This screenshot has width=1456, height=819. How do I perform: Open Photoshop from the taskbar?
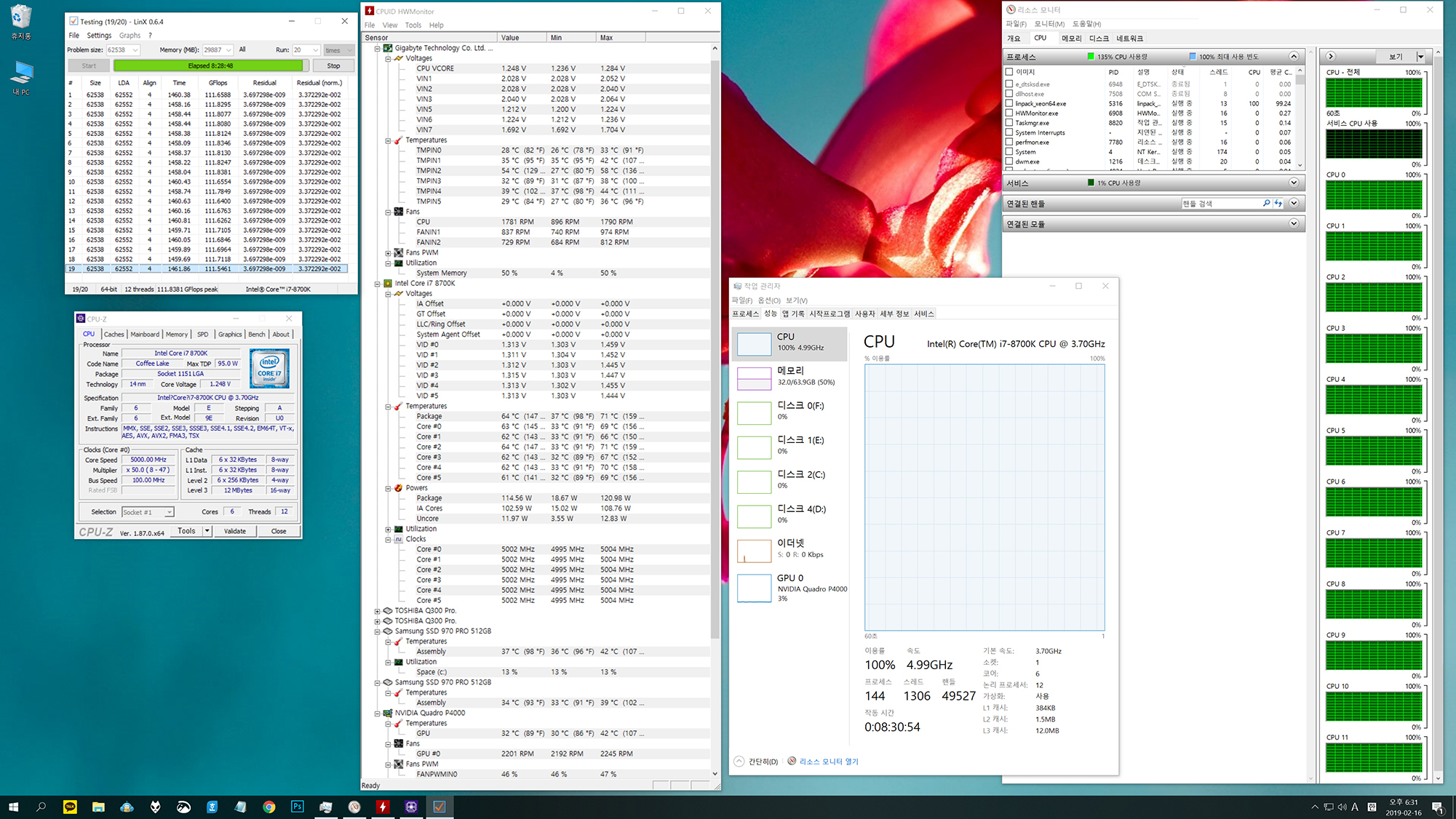pos(298,807)
